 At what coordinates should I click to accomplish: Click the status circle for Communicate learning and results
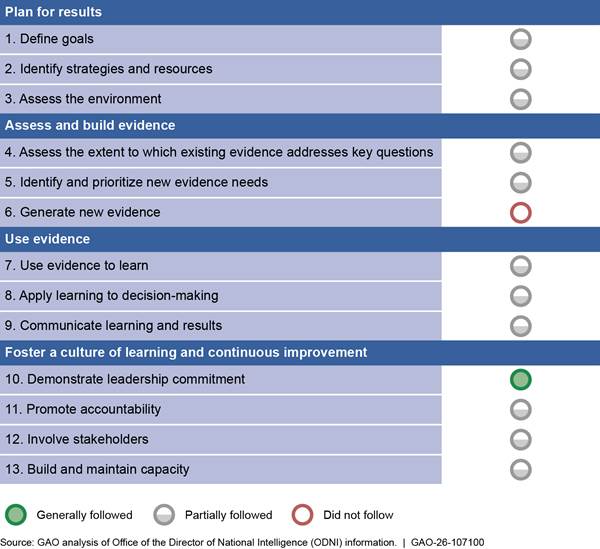pyautogui.click(x=520, y=326)
